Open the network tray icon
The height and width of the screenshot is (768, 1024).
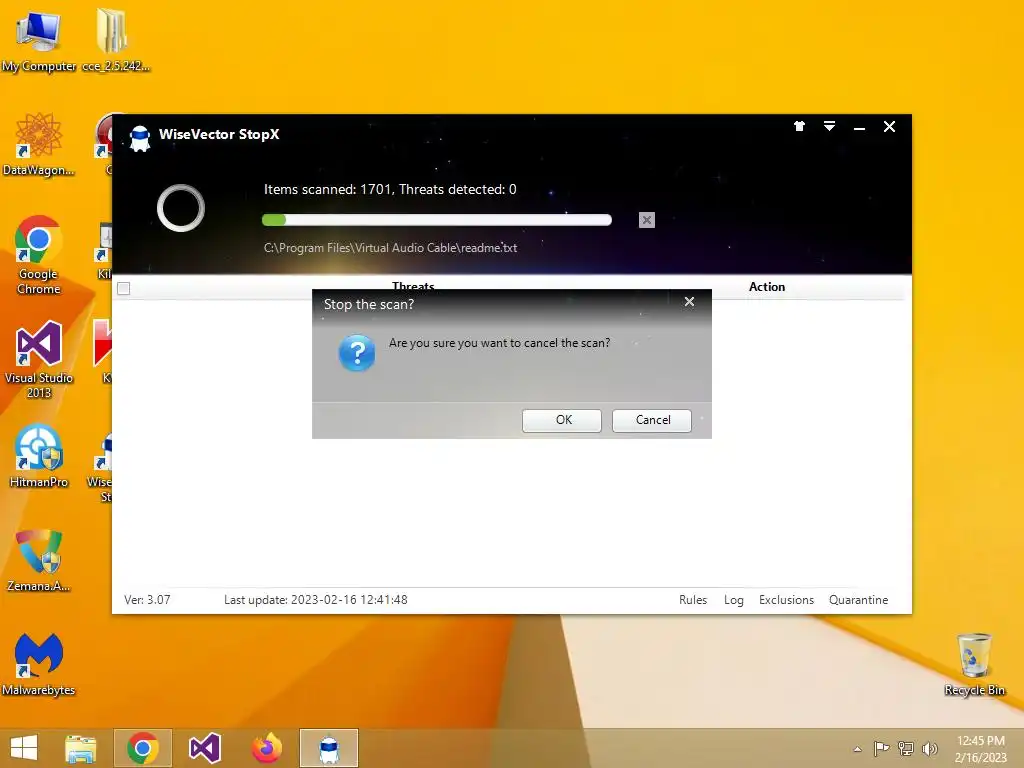click(906, 748)
